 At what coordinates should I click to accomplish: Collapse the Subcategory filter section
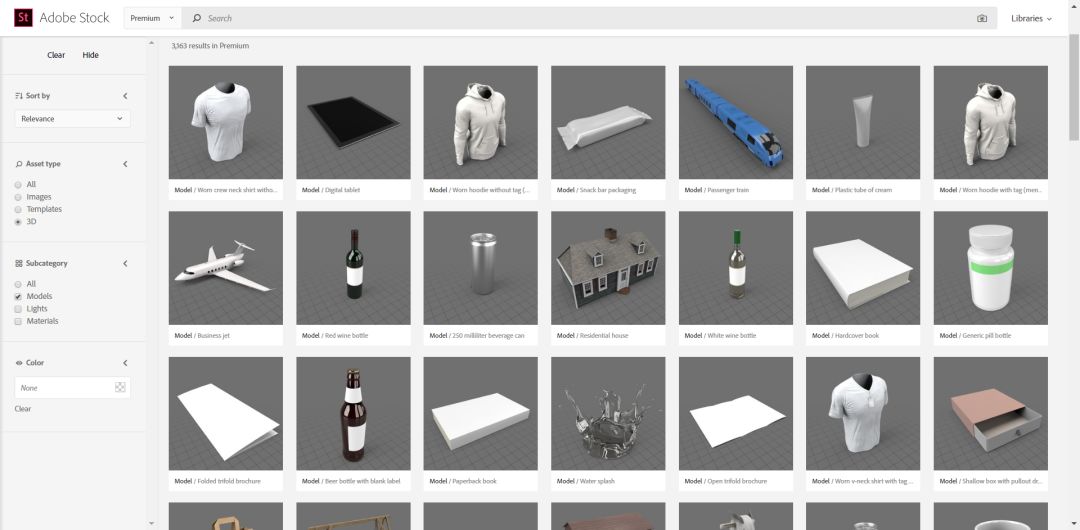(x=125, y=264)
